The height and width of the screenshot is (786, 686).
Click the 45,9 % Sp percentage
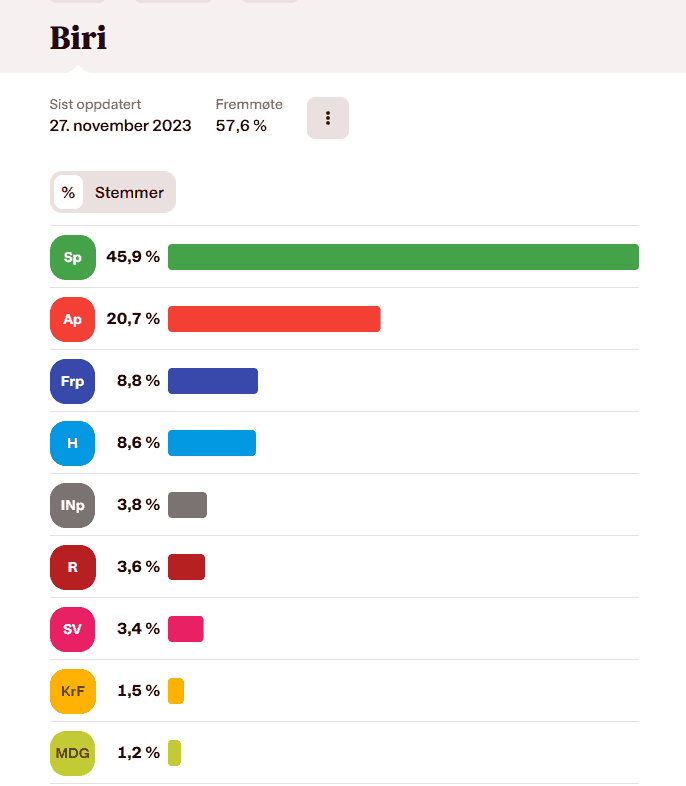click(133, 257)
